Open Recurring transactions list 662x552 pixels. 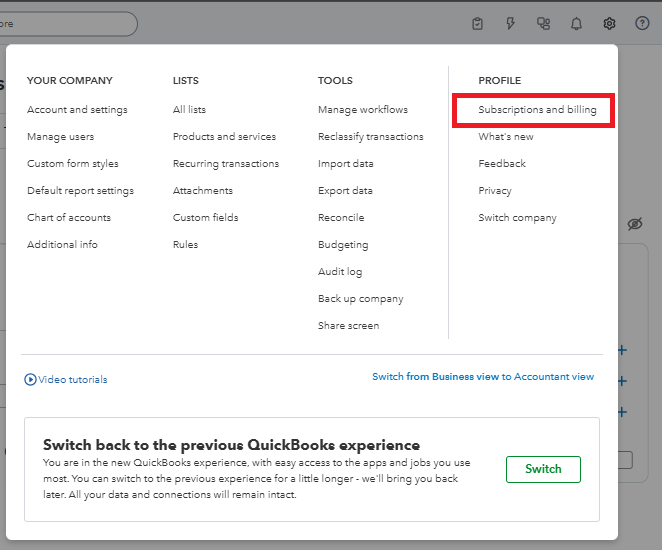click(x=226, y=164)
